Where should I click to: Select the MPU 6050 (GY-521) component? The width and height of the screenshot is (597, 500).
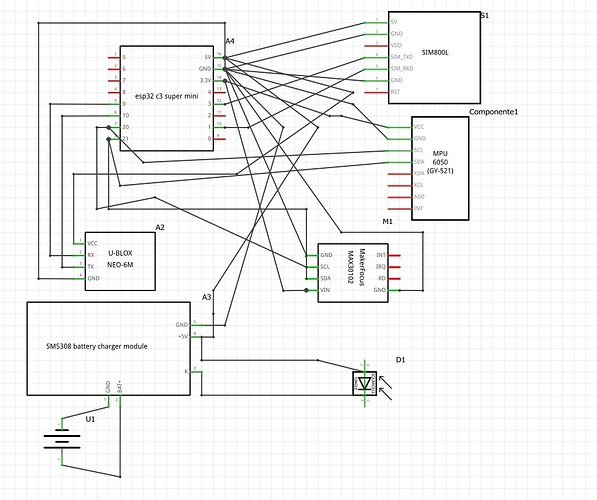tap(440, 168)
